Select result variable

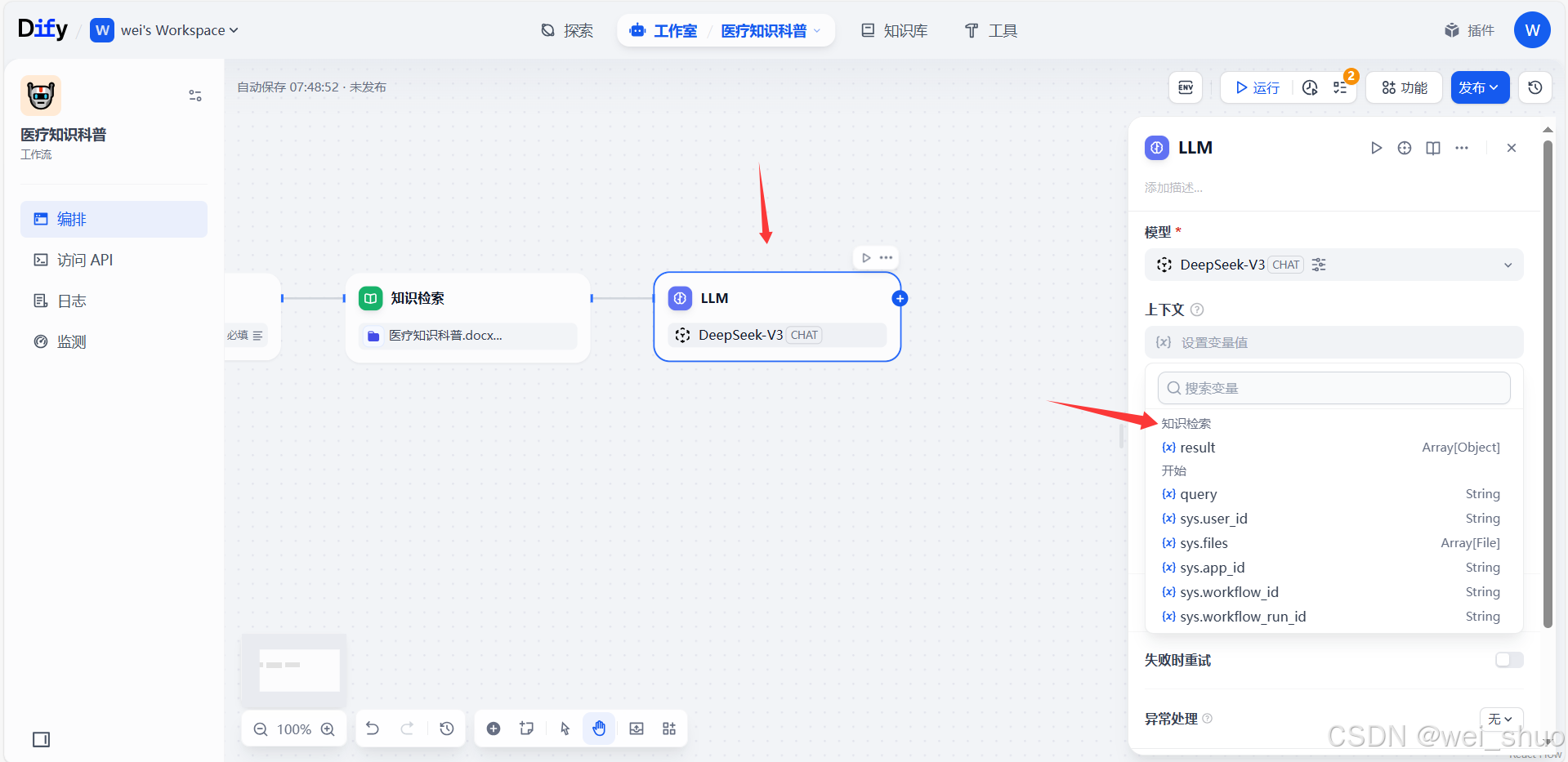1333,448
